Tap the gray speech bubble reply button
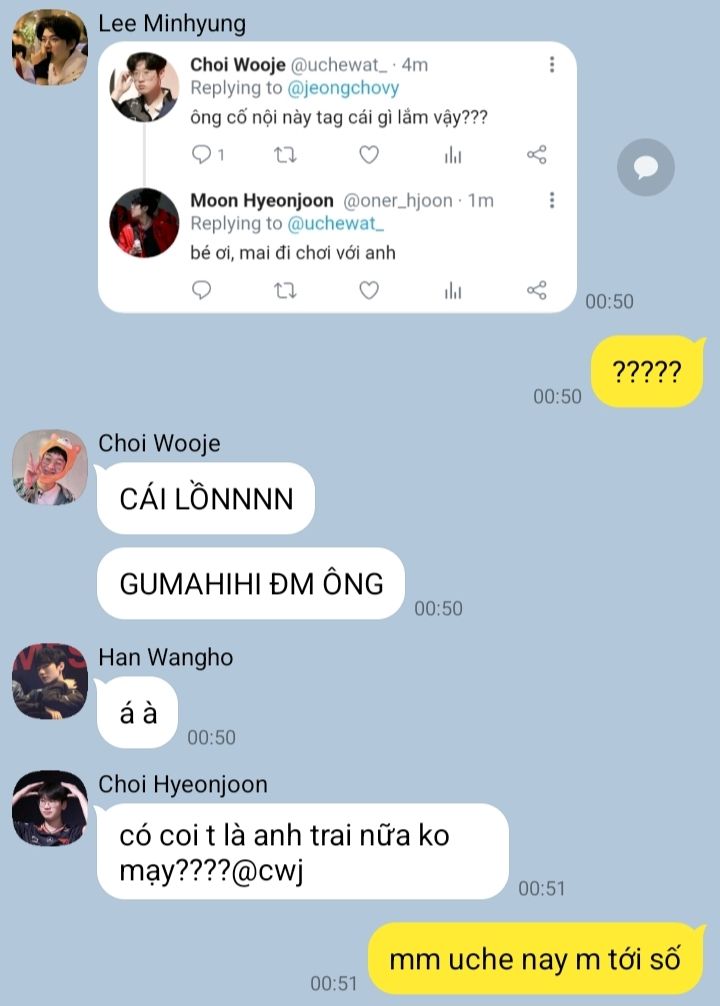 pyautogui.click(x=646, y=167)
